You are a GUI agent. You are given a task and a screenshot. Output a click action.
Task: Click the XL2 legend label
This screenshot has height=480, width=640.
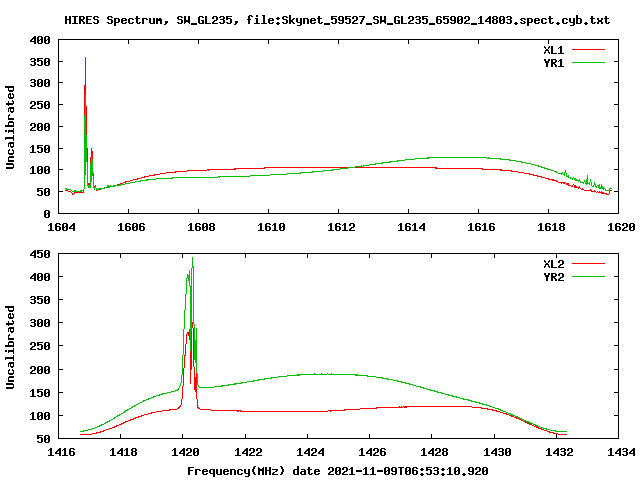click(554, 264)
